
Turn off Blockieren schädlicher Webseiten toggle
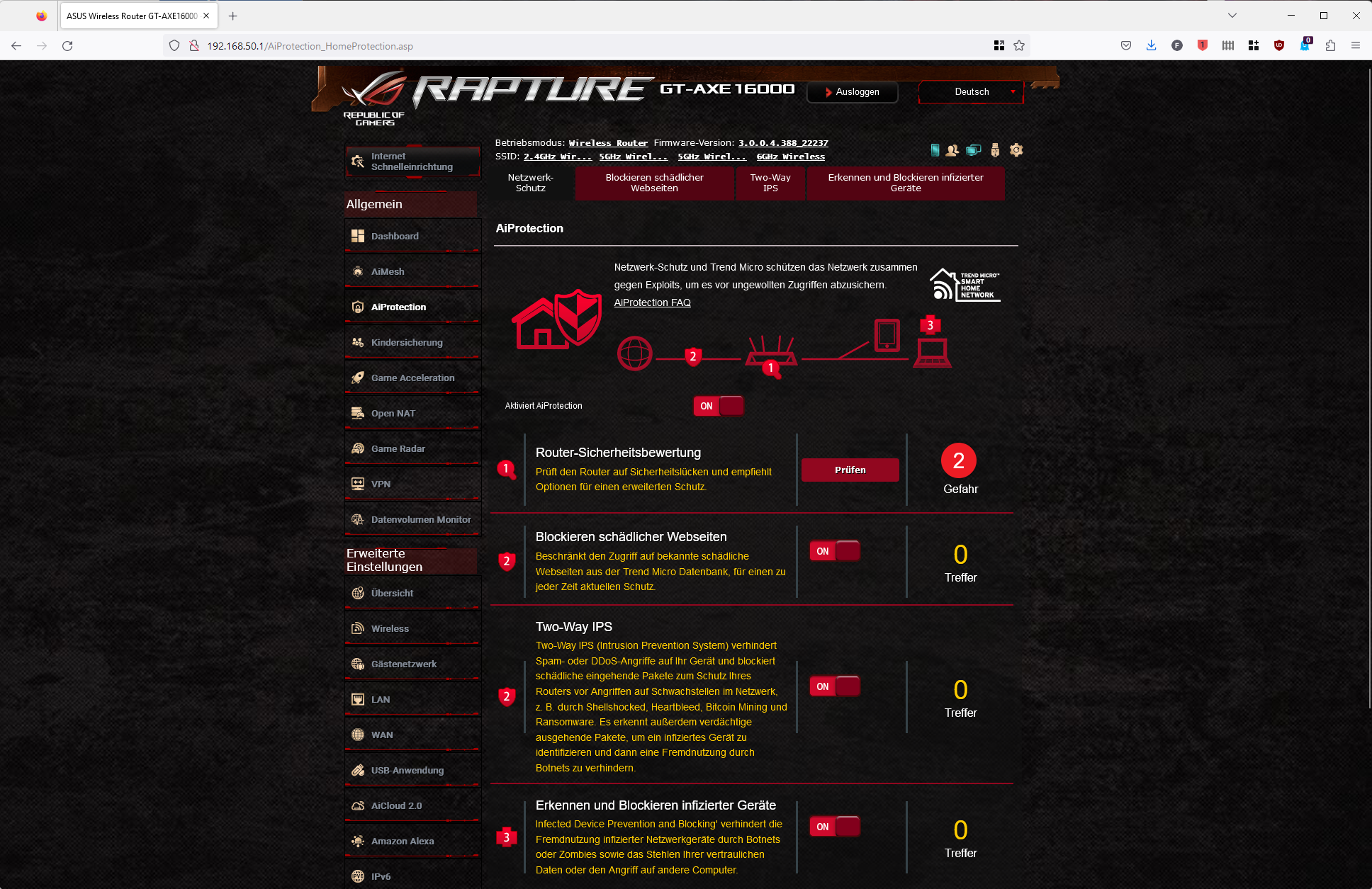click(x=835, y=551)
